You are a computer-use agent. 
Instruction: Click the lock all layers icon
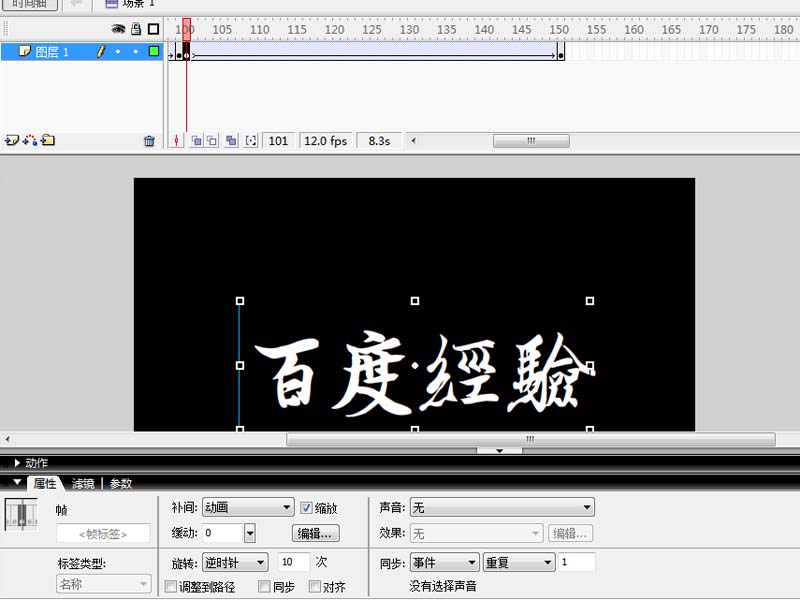pos(136,29)
